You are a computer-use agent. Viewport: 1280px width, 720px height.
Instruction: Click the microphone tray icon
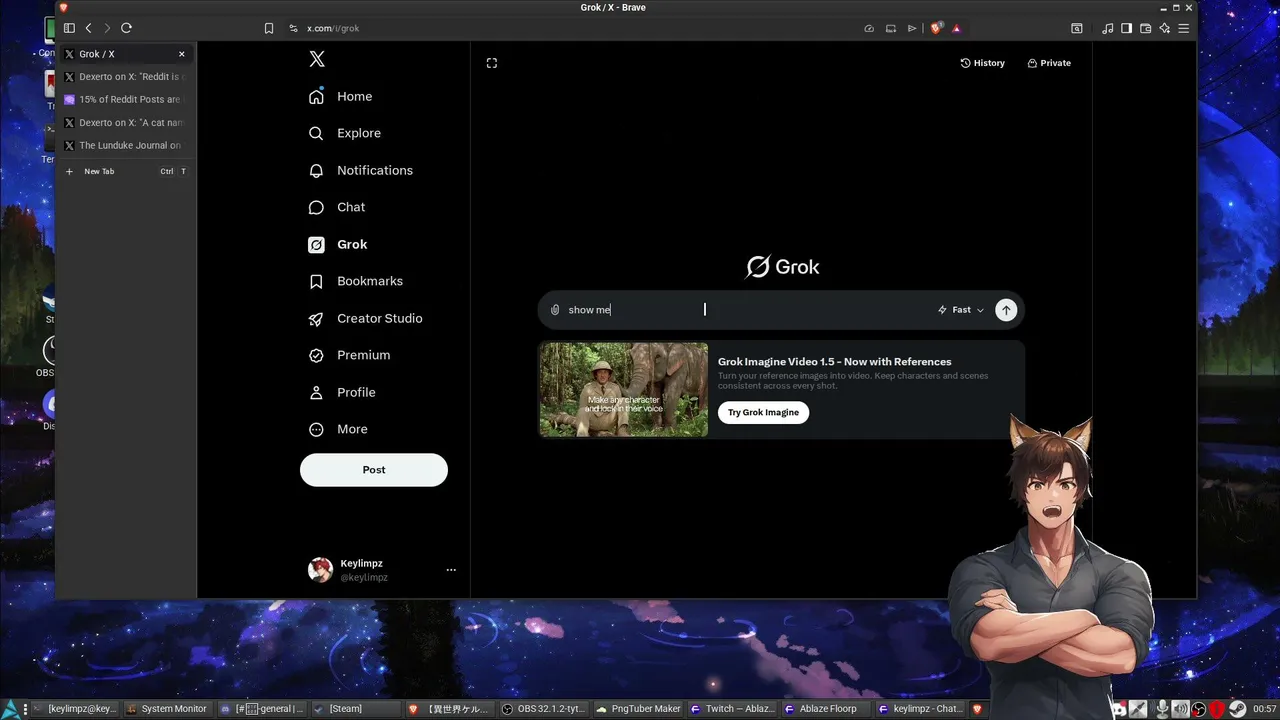[1161, 709]
